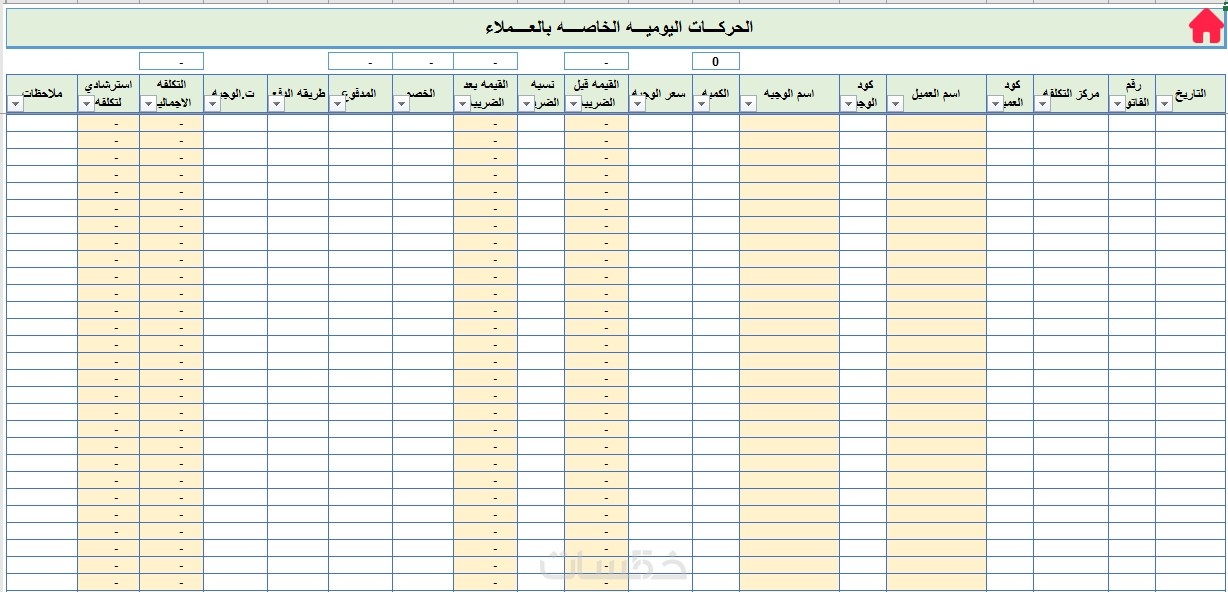Select the summary cell above المدفوع column
Image resolution: width=1228 pixels, height=592 pixels.
coord(360,61)
